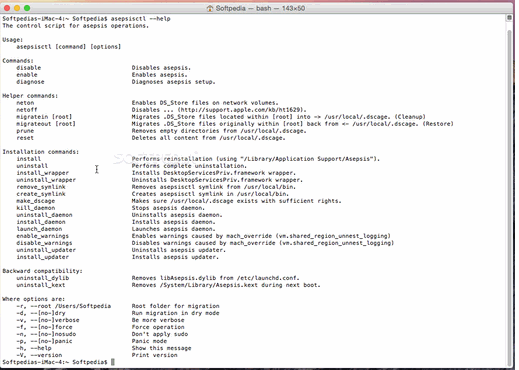Click the 'install_updater' command
519x370 pixels.
[x=43, y=257]
